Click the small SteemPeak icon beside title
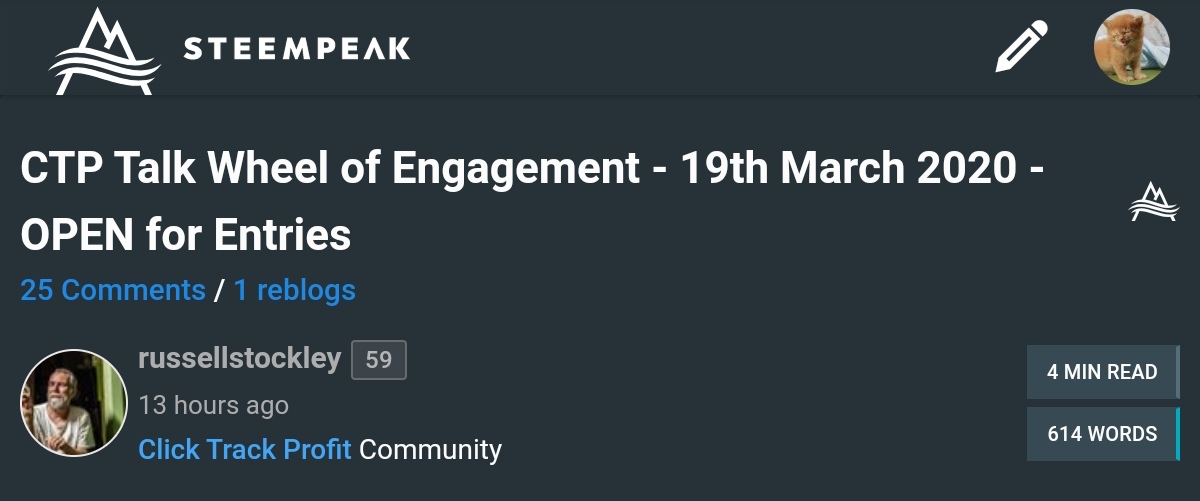The height and width of the screenshot is (501, 1200). pos(1153,202)
